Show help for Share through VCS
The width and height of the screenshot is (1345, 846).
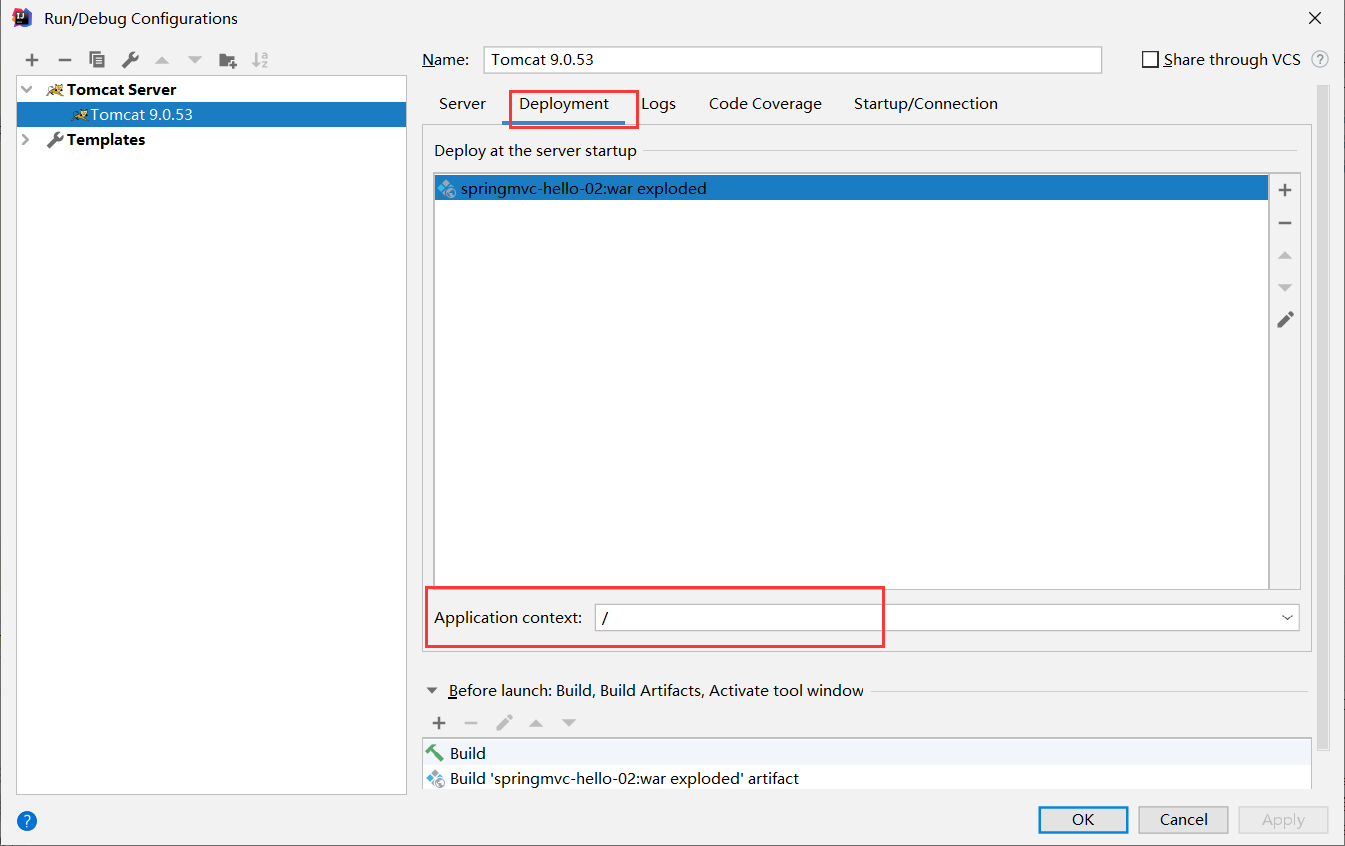click(1320, 60)
